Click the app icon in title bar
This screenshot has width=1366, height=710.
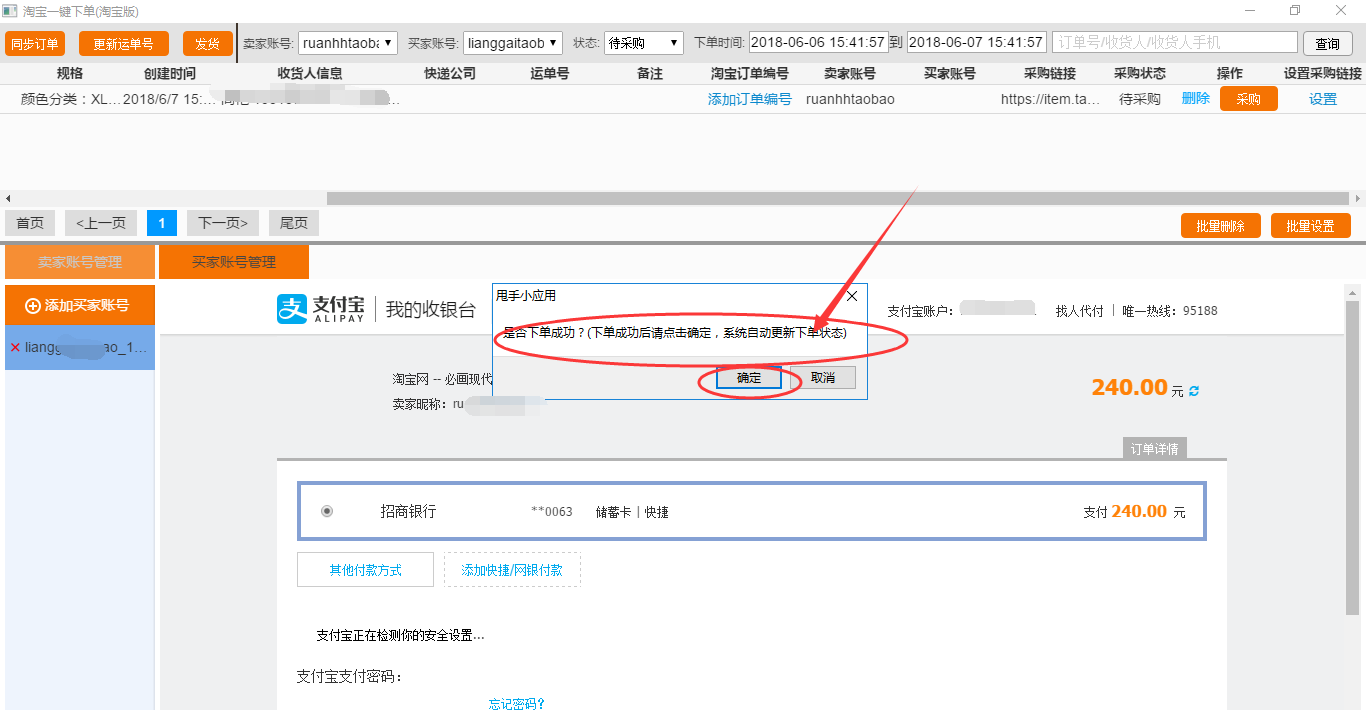click(x=11, y=11)
